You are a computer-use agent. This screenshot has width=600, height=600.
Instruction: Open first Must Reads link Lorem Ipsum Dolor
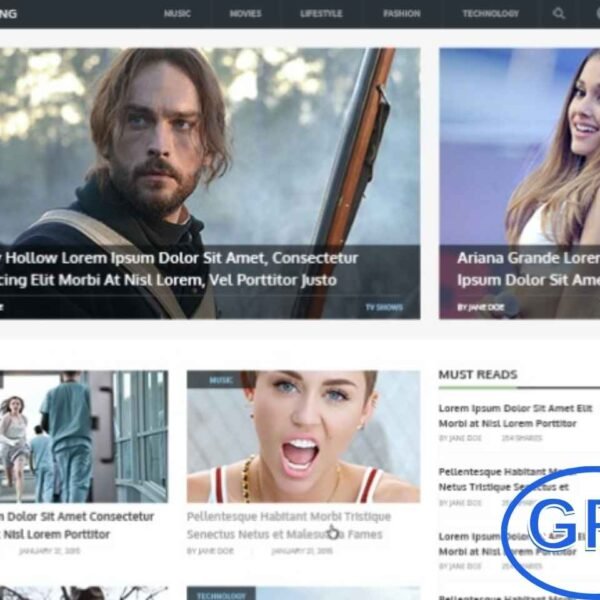[x=515, y=416]
